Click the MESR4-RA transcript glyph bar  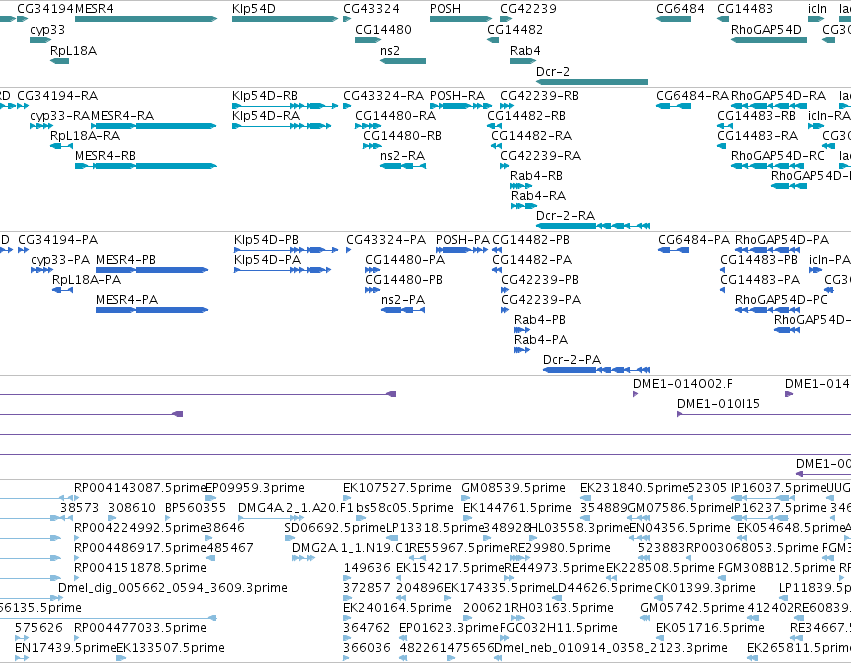tap(153, 126)
